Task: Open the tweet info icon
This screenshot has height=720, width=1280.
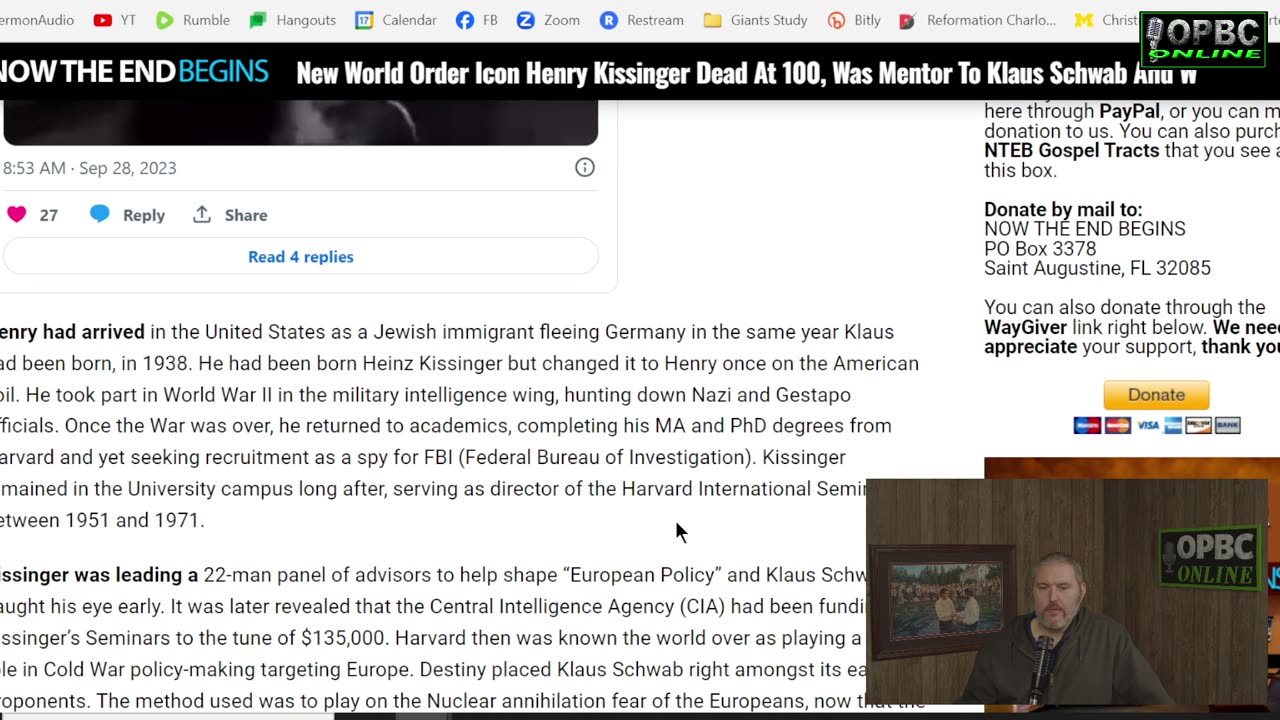Action: tap(585, 168)
